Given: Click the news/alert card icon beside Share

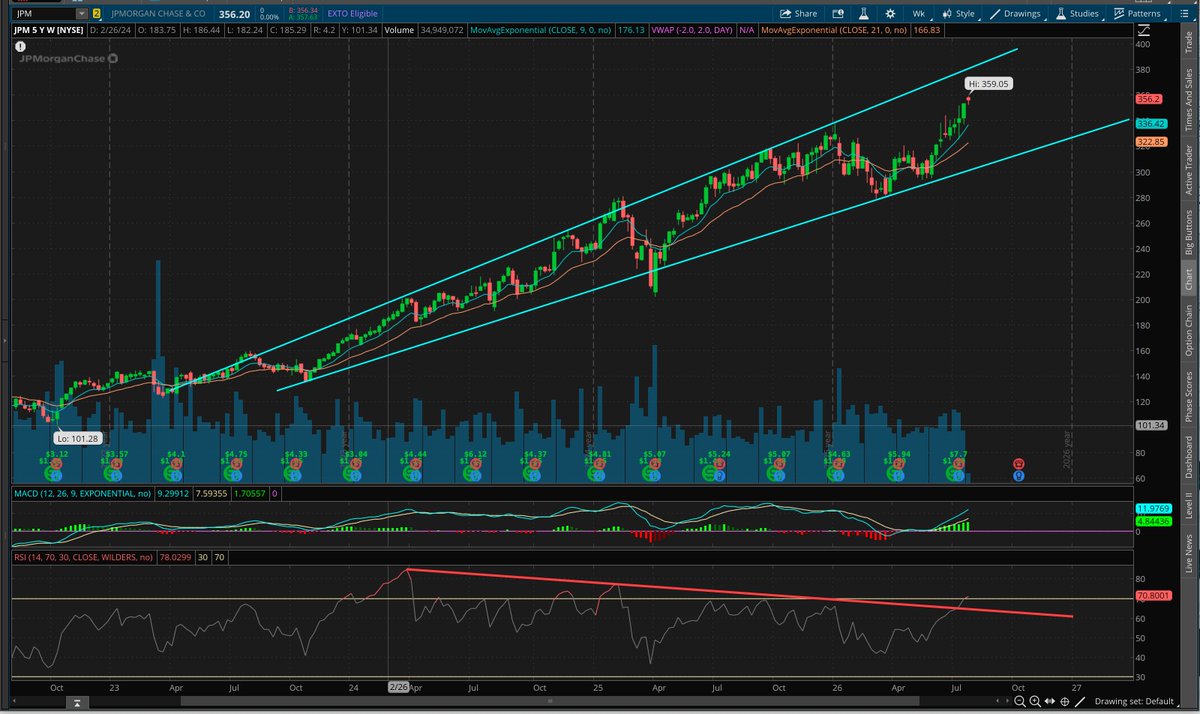Looking at the screenshot, I should tap(838, 14).
